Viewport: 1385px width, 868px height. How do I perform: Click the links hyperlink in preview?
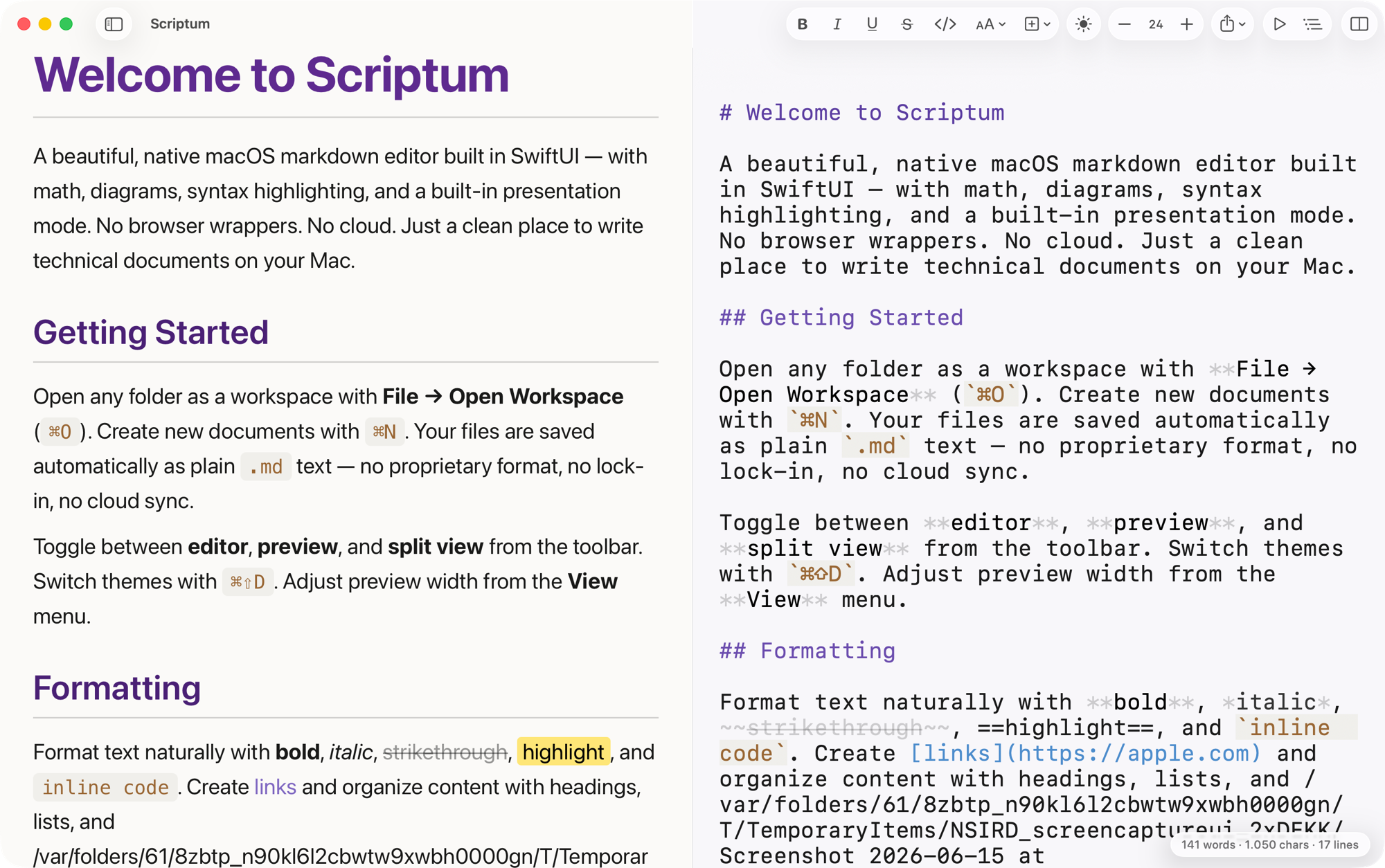(275, 787)
